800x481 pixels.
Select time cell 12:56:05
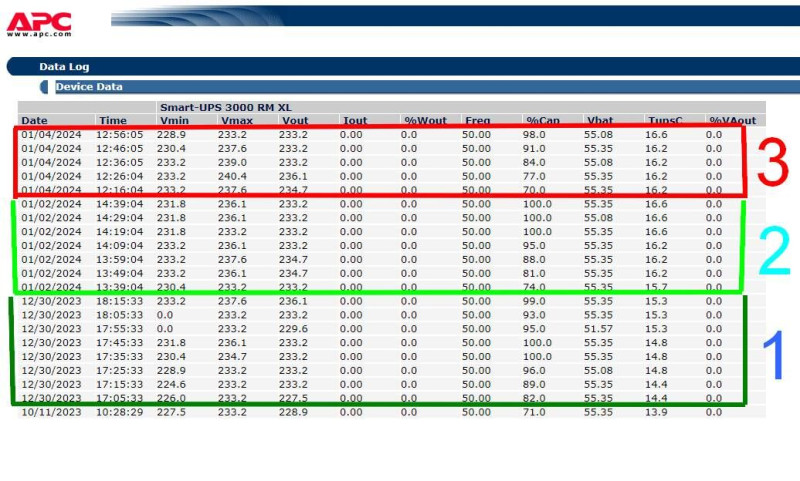click(x=119, y=135)
